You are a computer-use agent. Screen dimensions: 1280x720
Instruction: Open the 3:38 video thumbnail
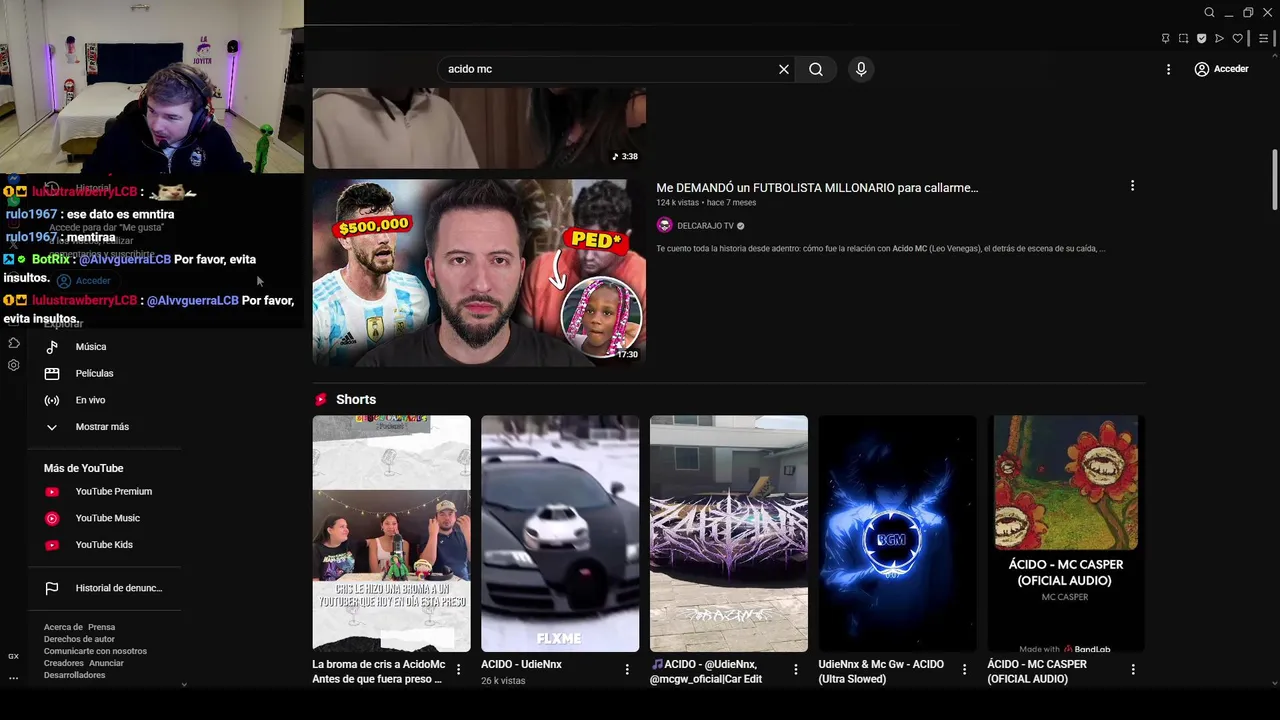click(x=479, y=128)
